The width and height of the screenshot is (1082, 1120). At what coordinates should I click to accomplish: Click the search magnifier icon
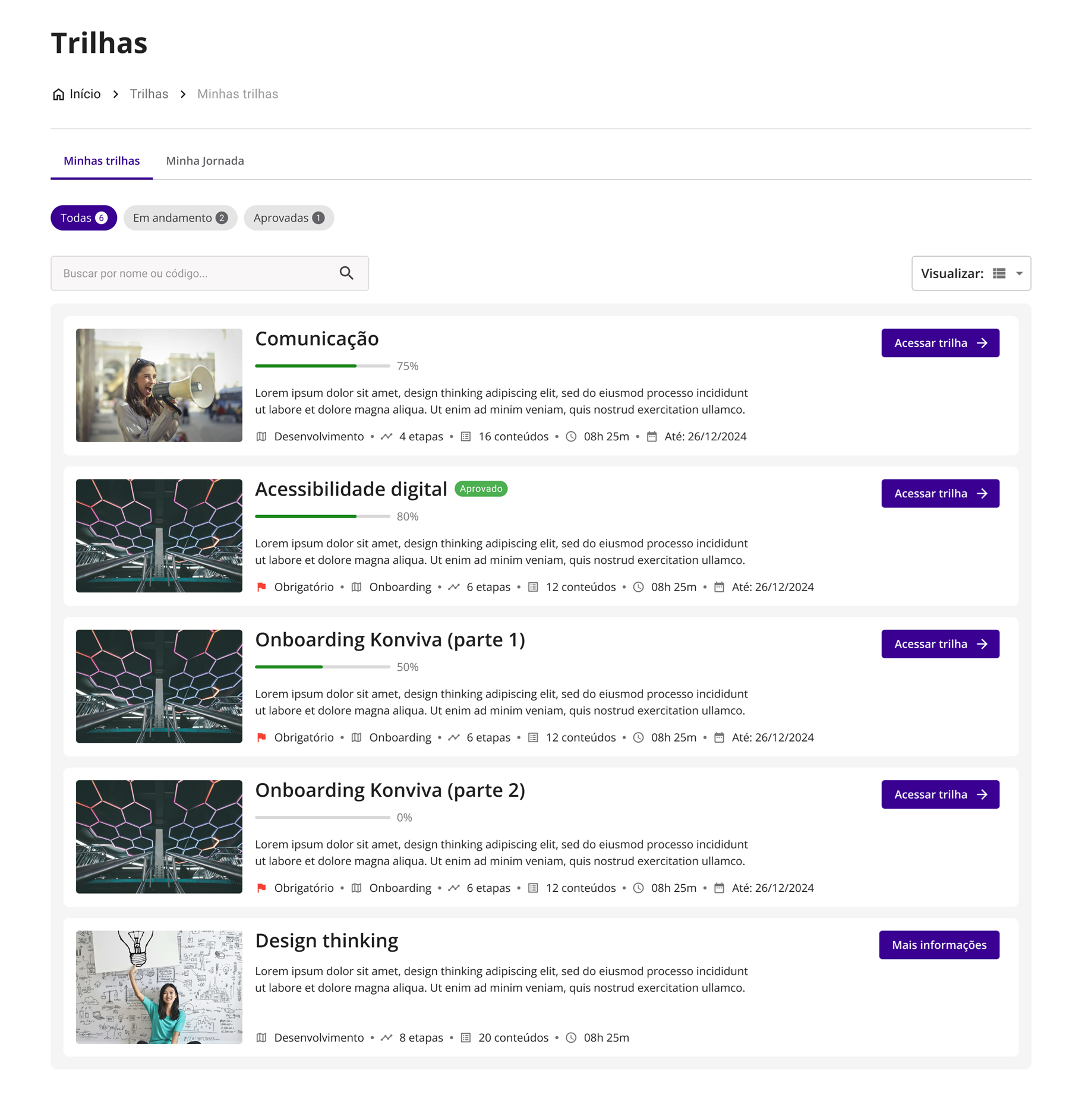(347, 273)
